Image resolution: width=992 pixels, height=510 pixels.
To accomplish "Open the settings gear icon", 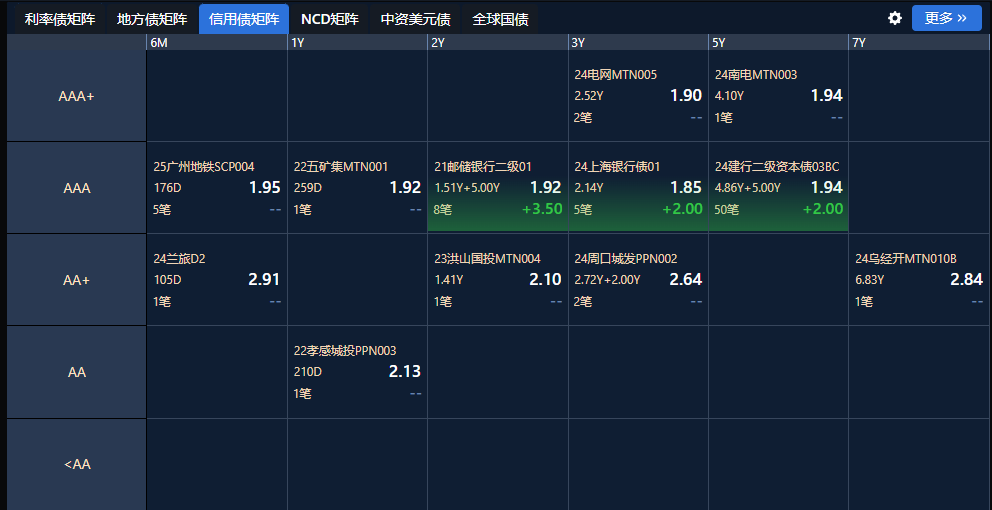I will pyautogui.click(x=895, y=18).
